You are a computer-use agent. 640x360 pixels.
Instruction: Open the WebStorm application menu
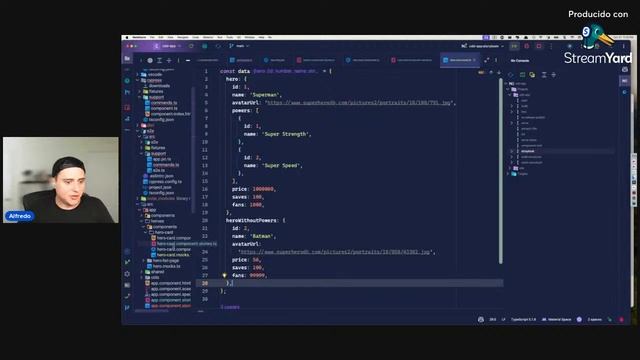click(139, 37)
